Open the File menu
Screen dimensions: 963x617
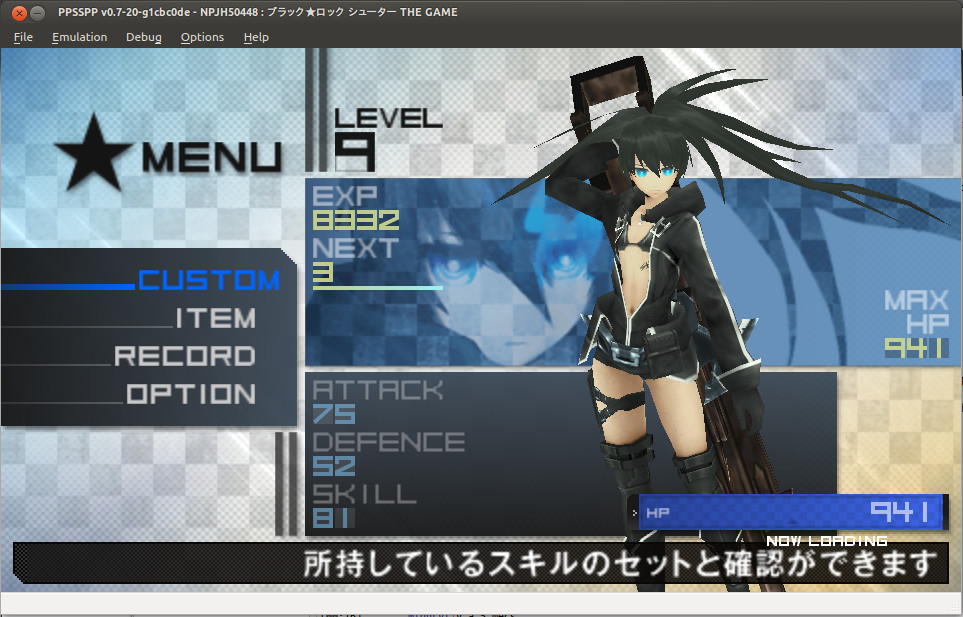point(23,37)
